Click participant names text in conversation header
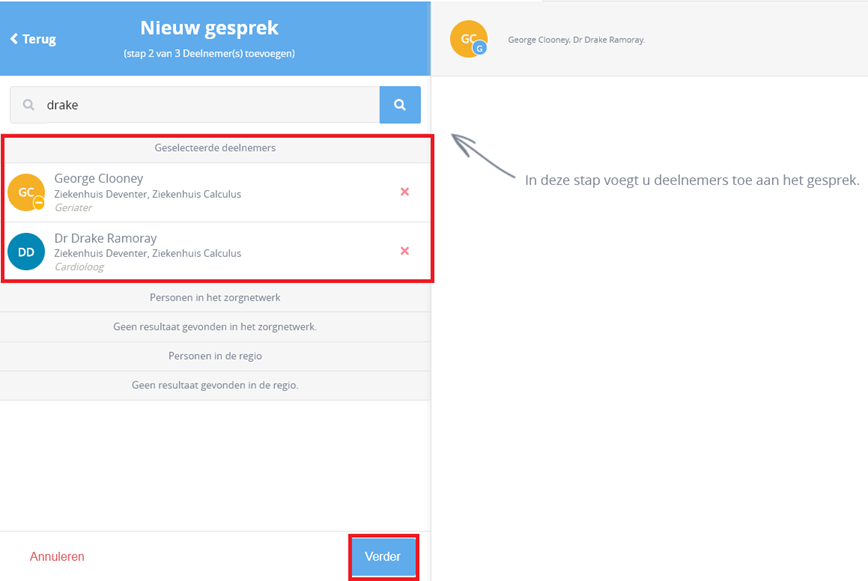Screen dimensions: 868x581 point(576,40)
